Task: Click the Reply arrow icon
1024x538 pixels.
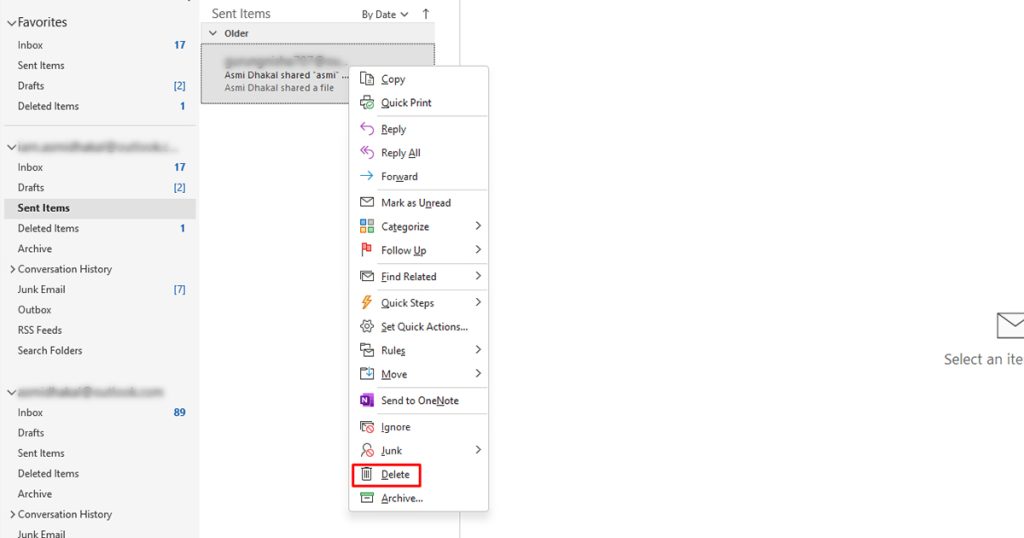Action: (x=367, y=129)
